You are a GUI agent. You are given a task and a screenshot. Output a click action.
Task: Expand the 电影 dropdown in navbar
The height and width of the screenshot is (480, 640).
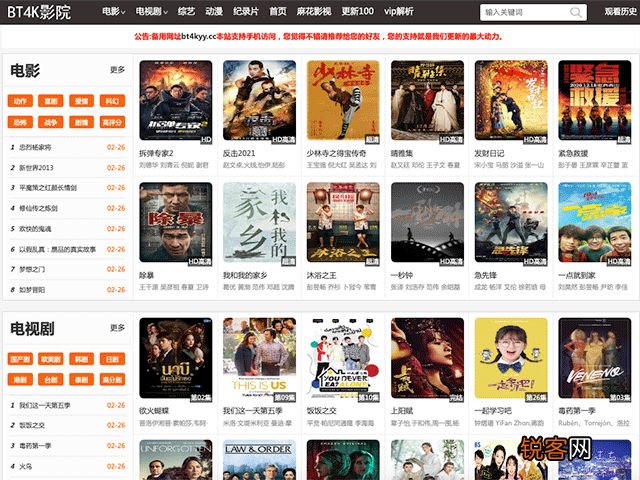113,11
